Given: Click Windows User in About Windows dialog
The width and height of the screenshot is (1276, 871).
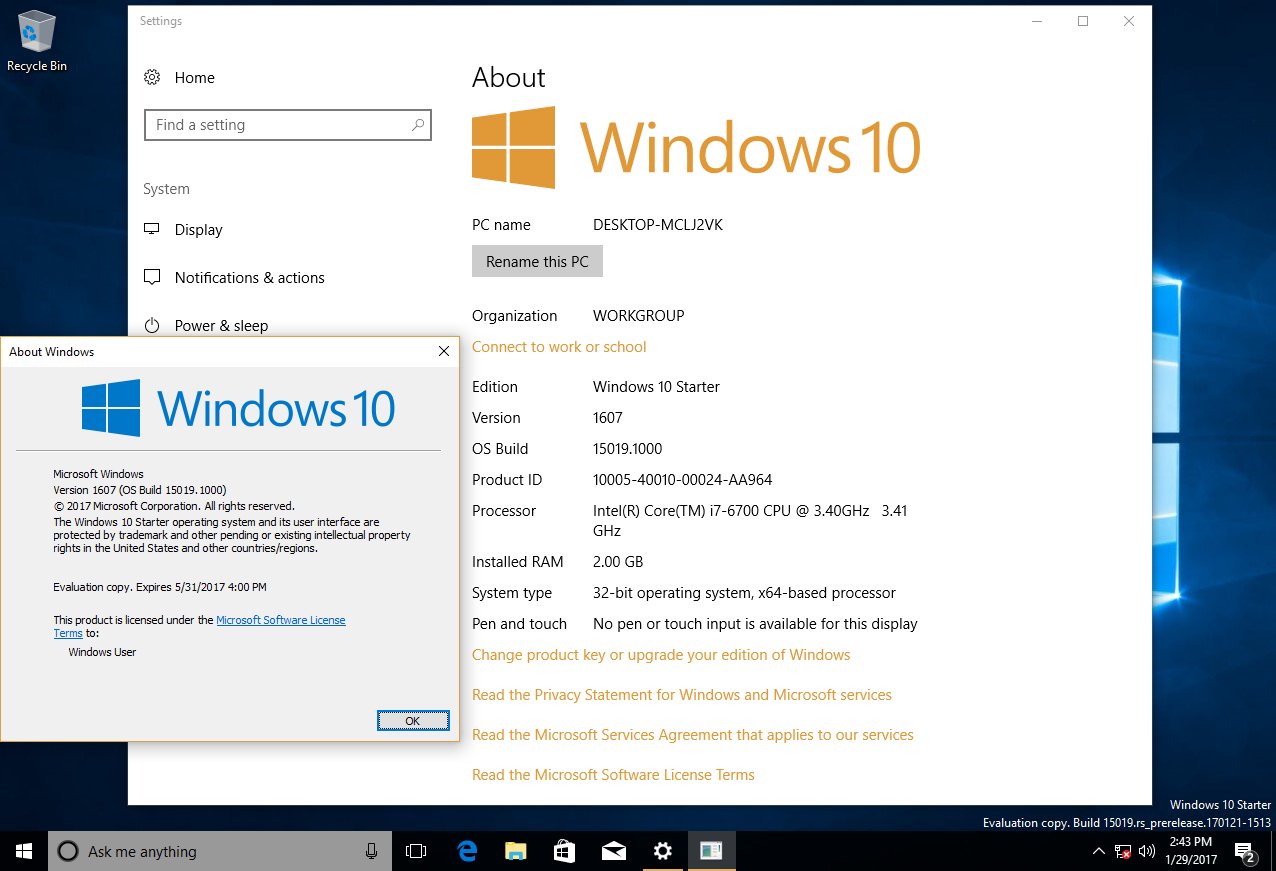Looking at the screenshot, I should pyautogui.click(x=102, y=652).
